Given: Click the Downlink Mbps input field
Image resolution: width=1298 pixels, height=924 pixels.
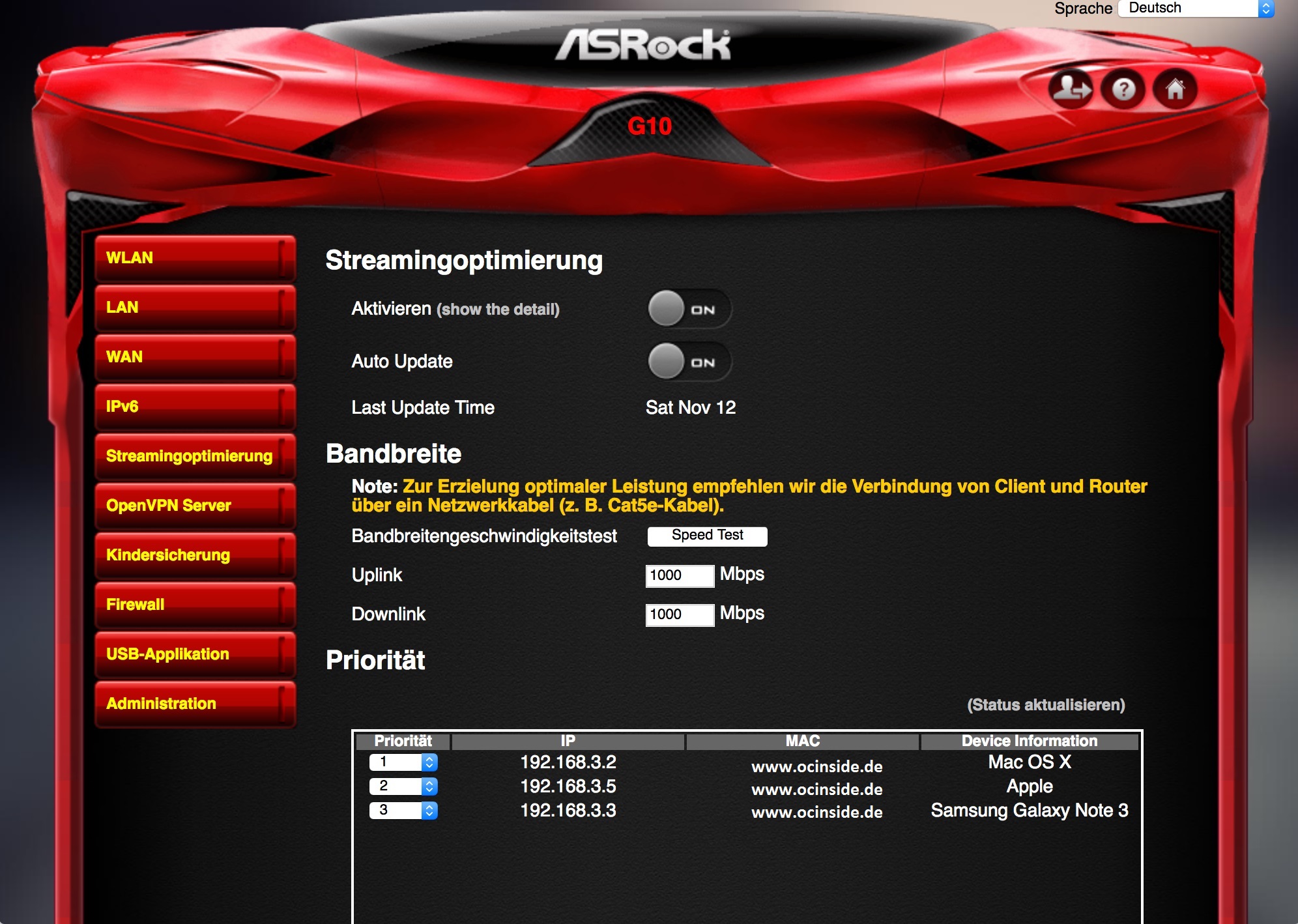Looking at the screenshot, I should (x=680, y=614).
